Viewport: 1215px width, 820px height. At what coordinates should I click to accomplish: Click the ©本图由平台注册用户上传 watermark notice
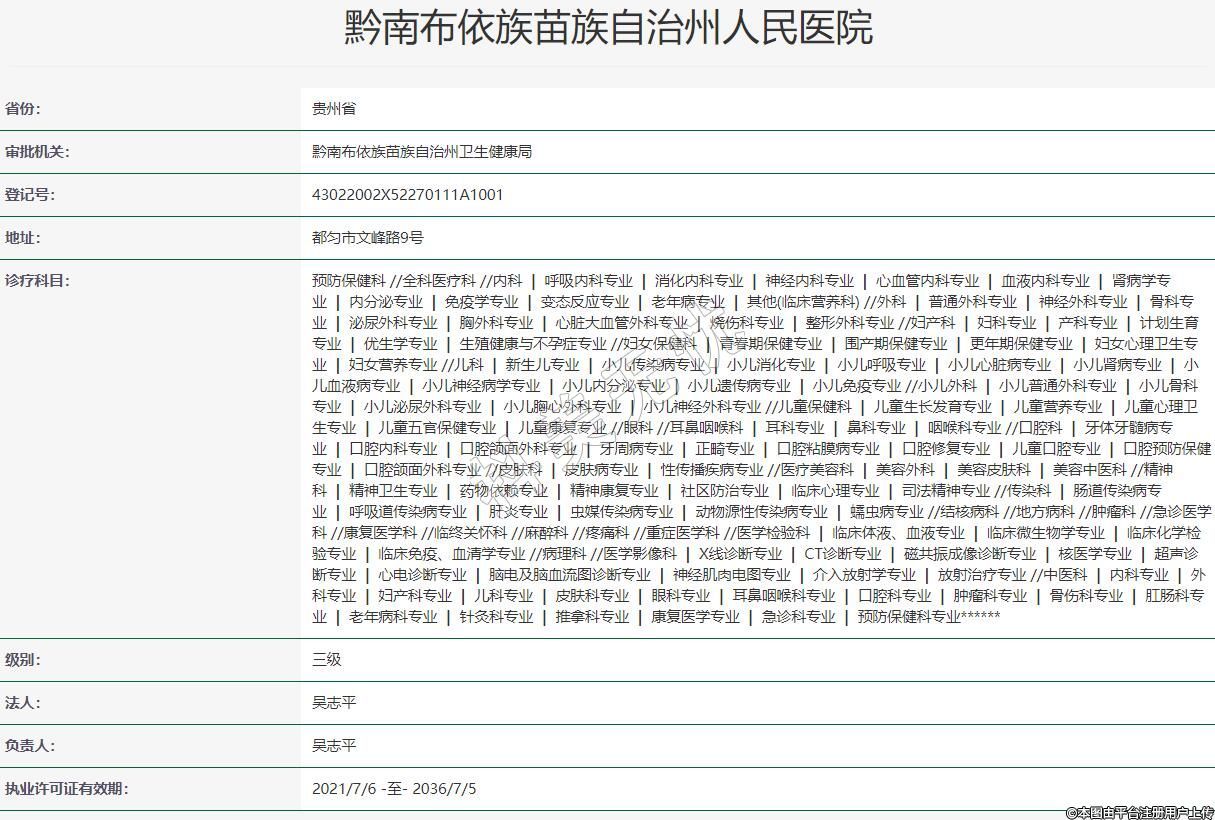1138,812
